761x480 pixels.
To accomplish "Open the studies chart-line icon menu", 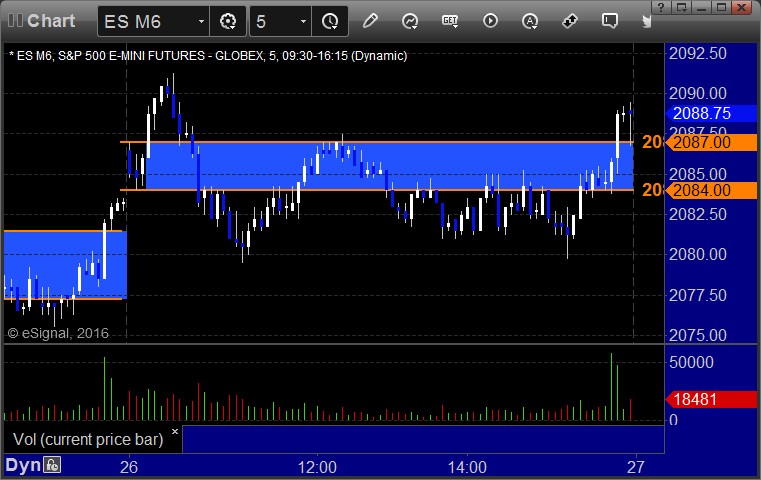I will pyautogui.click(x=410, y=21).
